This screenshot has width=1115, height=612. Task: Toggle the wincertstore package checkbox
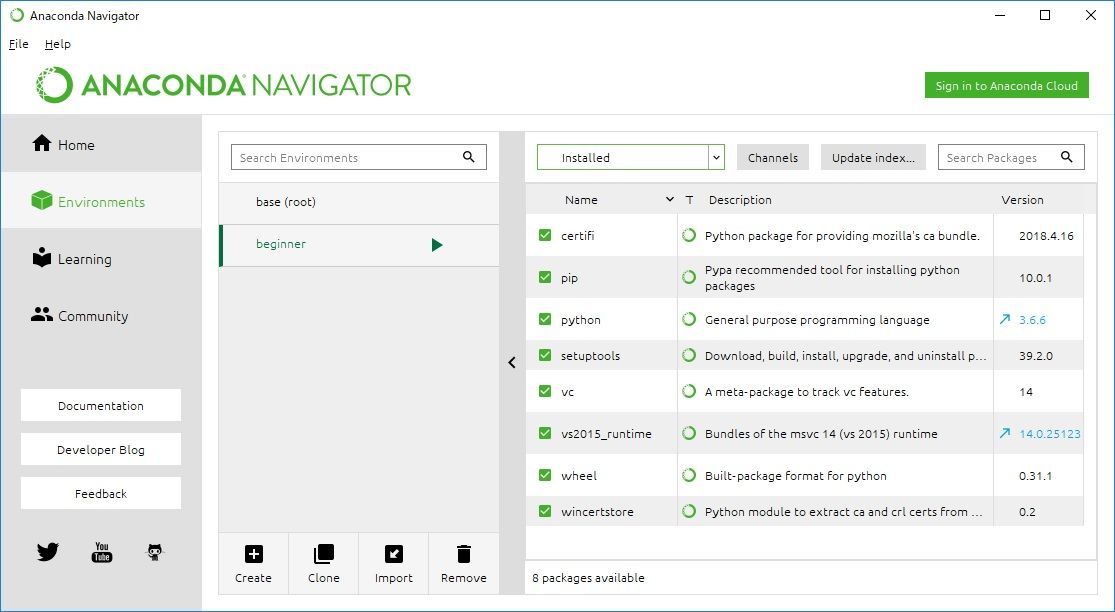point(545,511)
